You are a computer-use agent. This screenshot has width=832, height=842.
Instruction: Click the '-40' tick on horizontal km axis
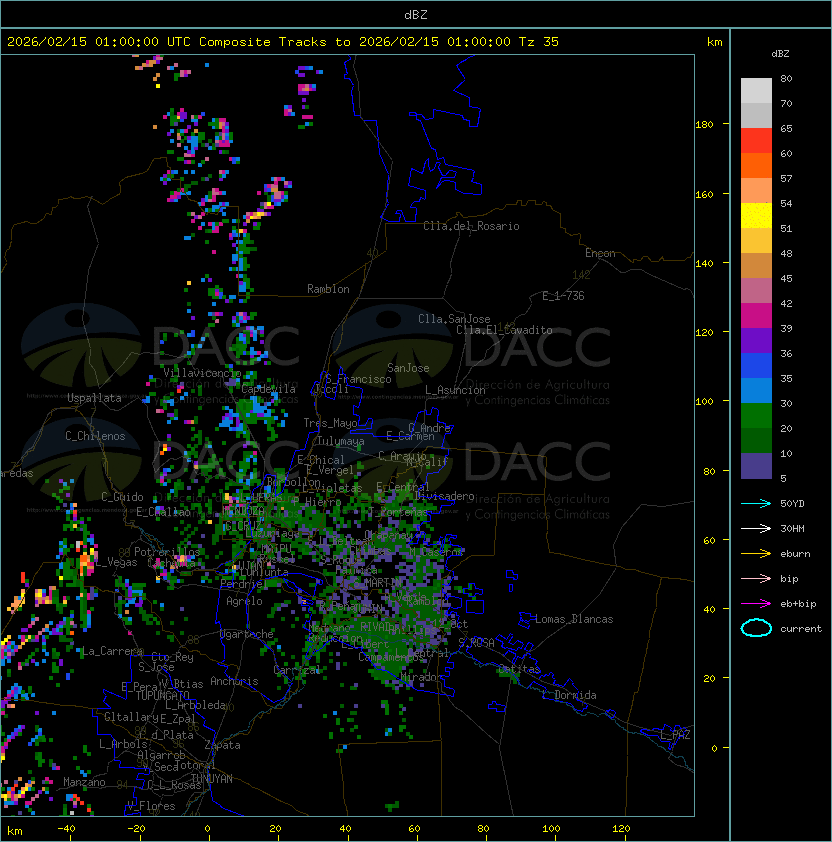tap(66, 829)
